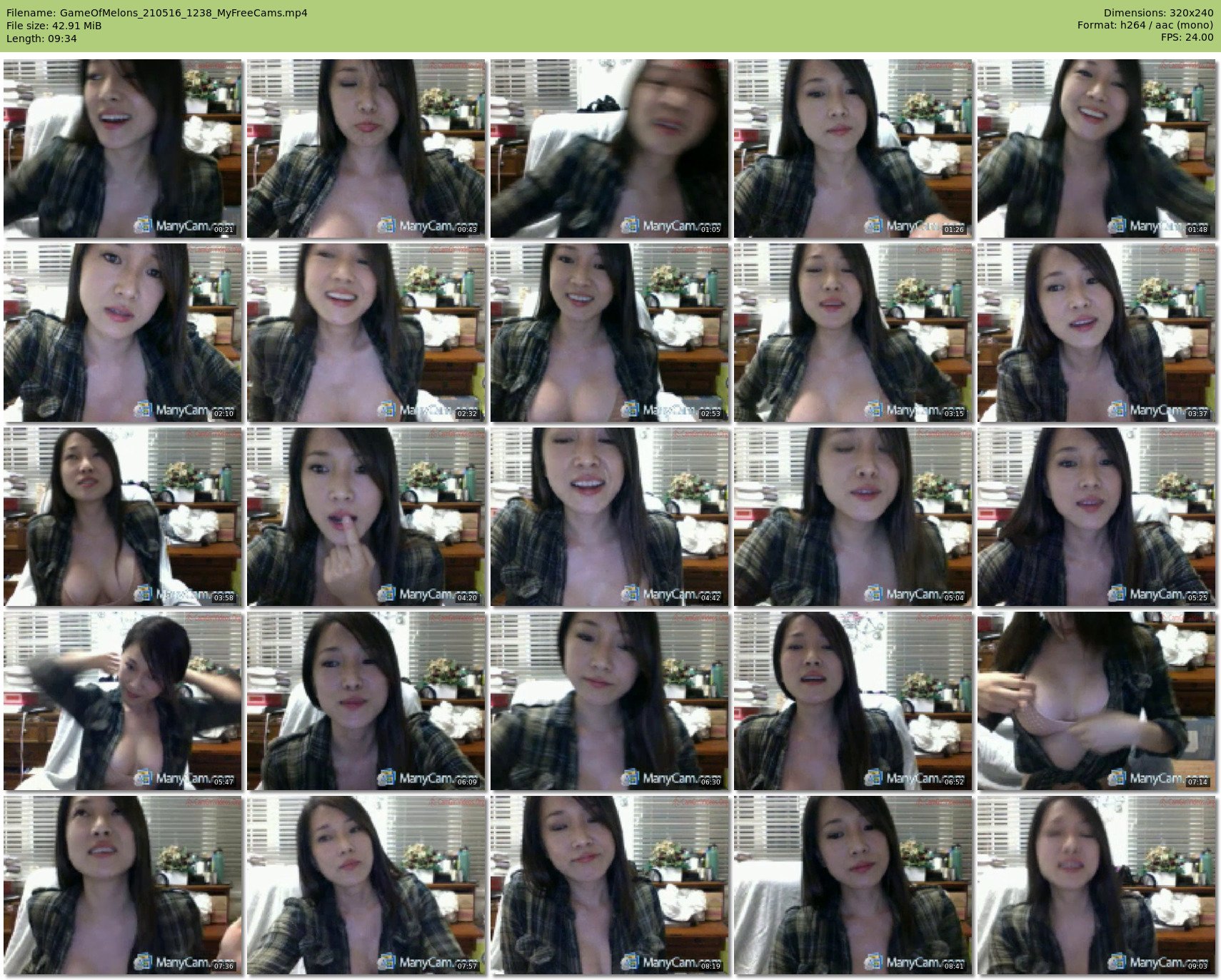Open the frame at timestamp 02:53

pyautogui.click(x=610, y=333)
